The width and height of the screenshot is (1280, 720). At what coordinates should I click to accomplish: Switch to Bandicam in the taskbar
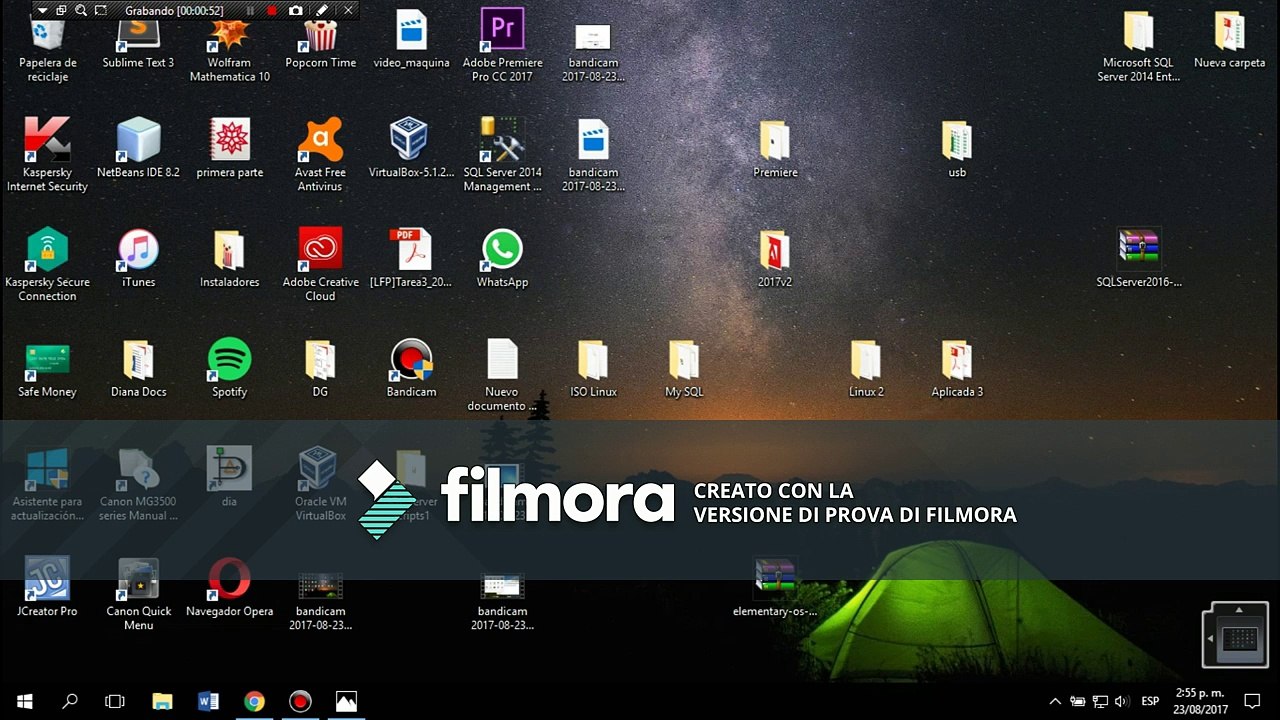click(300, 701)
